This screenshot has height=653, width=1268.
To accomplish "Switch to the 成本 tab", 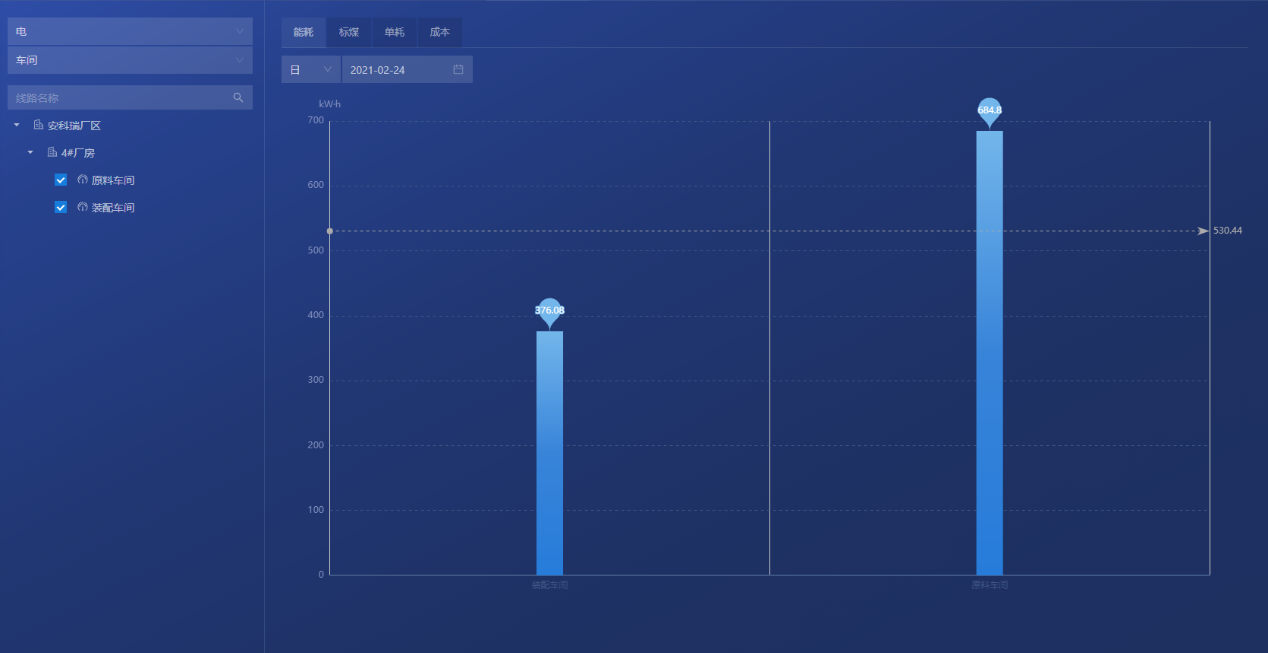I will [439, 32].
